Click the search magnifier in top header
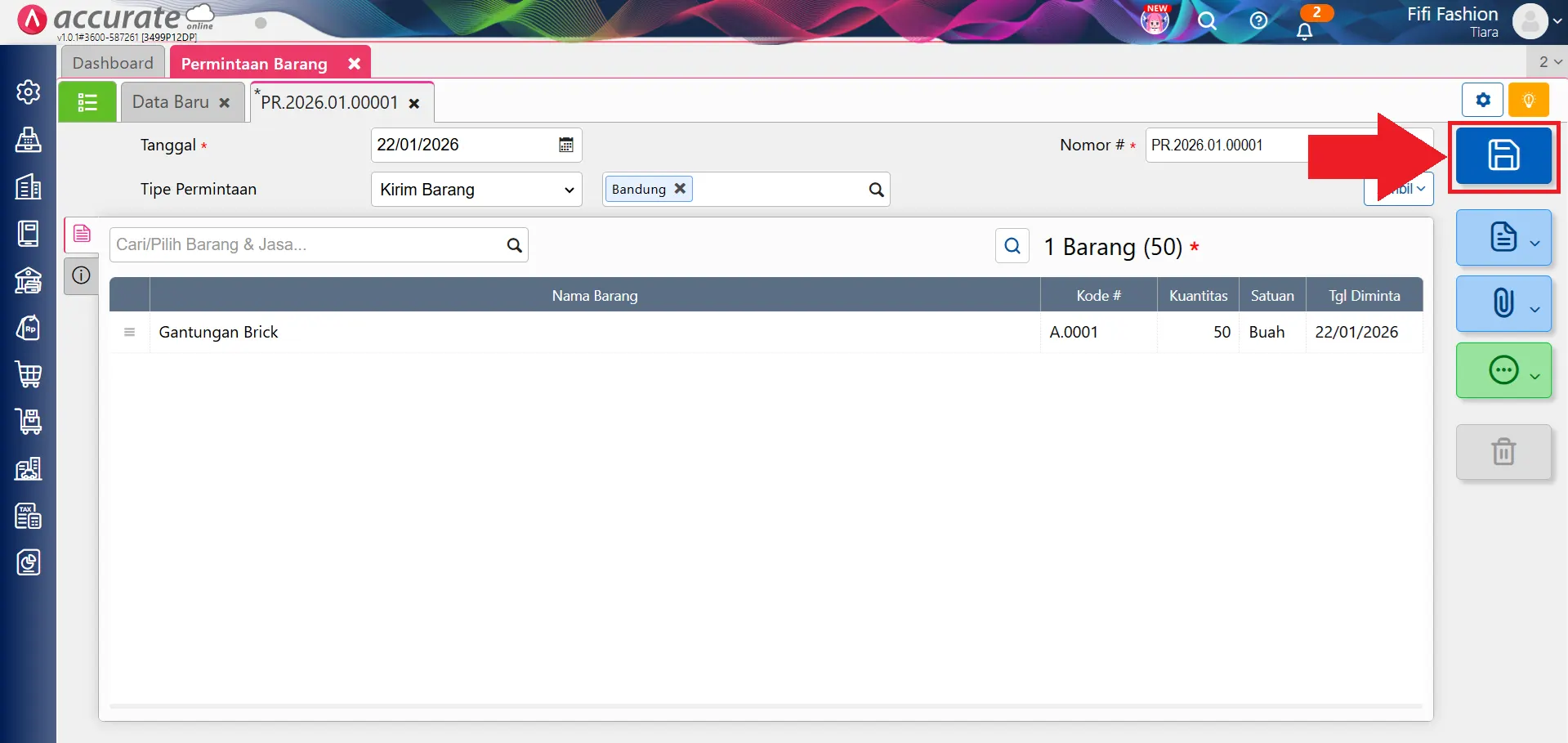The width and height of the screenshot is (1568, 743). [1207, 21]
